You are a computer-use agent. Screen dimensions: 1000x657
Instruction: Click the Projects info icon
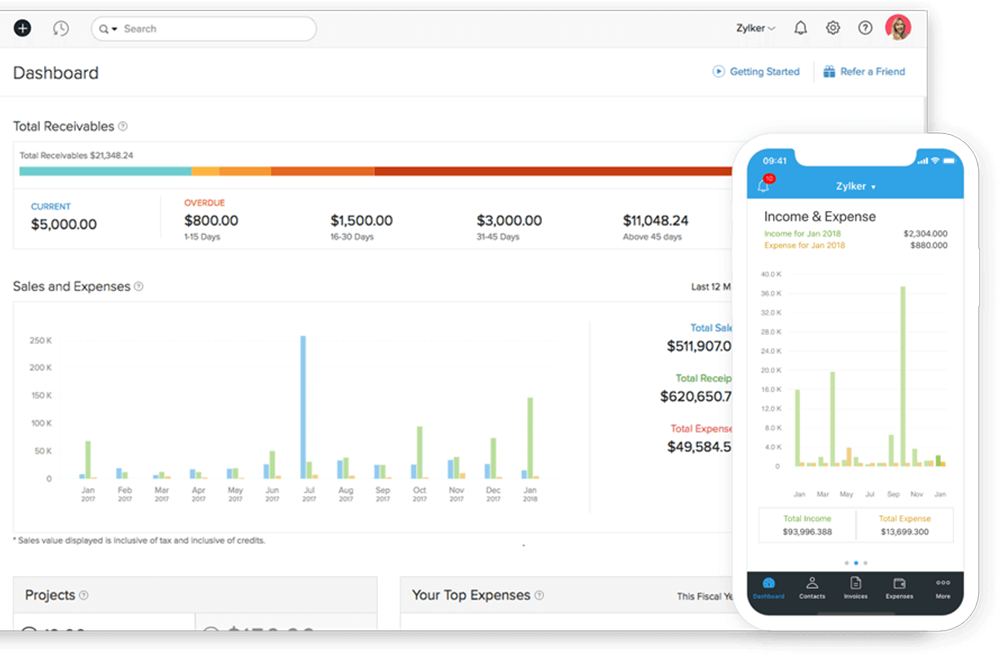click(84, 595)
